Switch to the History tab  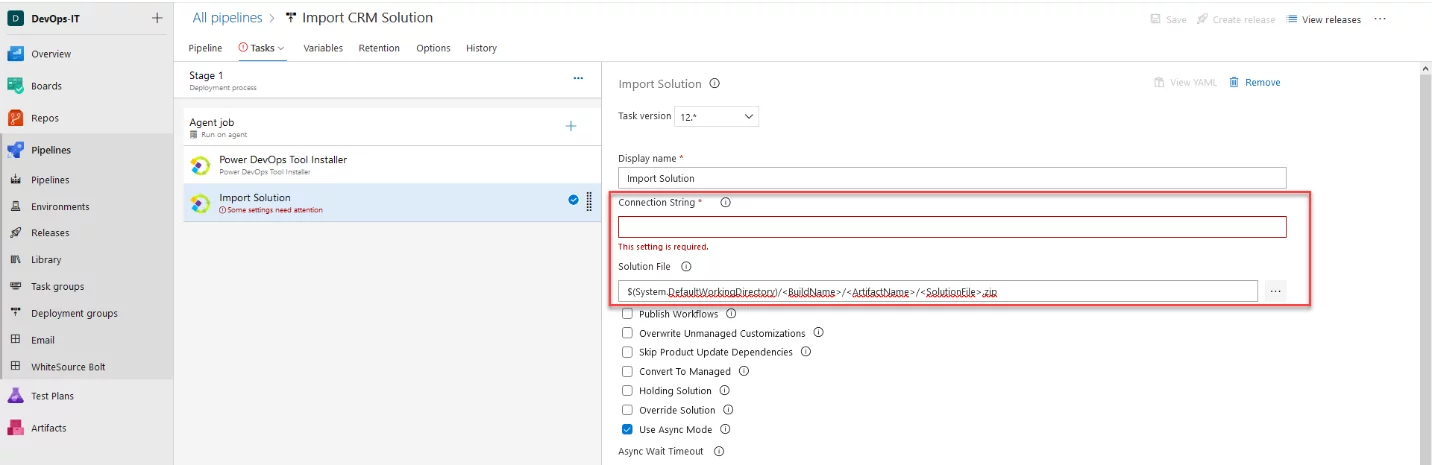click(x=481, y=48)
